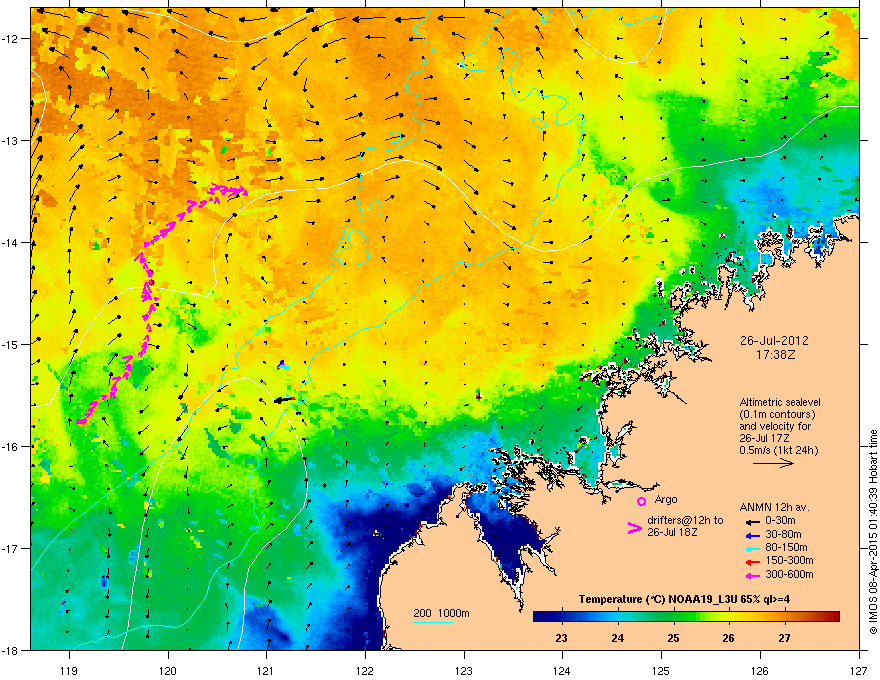Screen dimensions: 880x680
Task: Click latitude axis label -18
Action: click(11, 650)
